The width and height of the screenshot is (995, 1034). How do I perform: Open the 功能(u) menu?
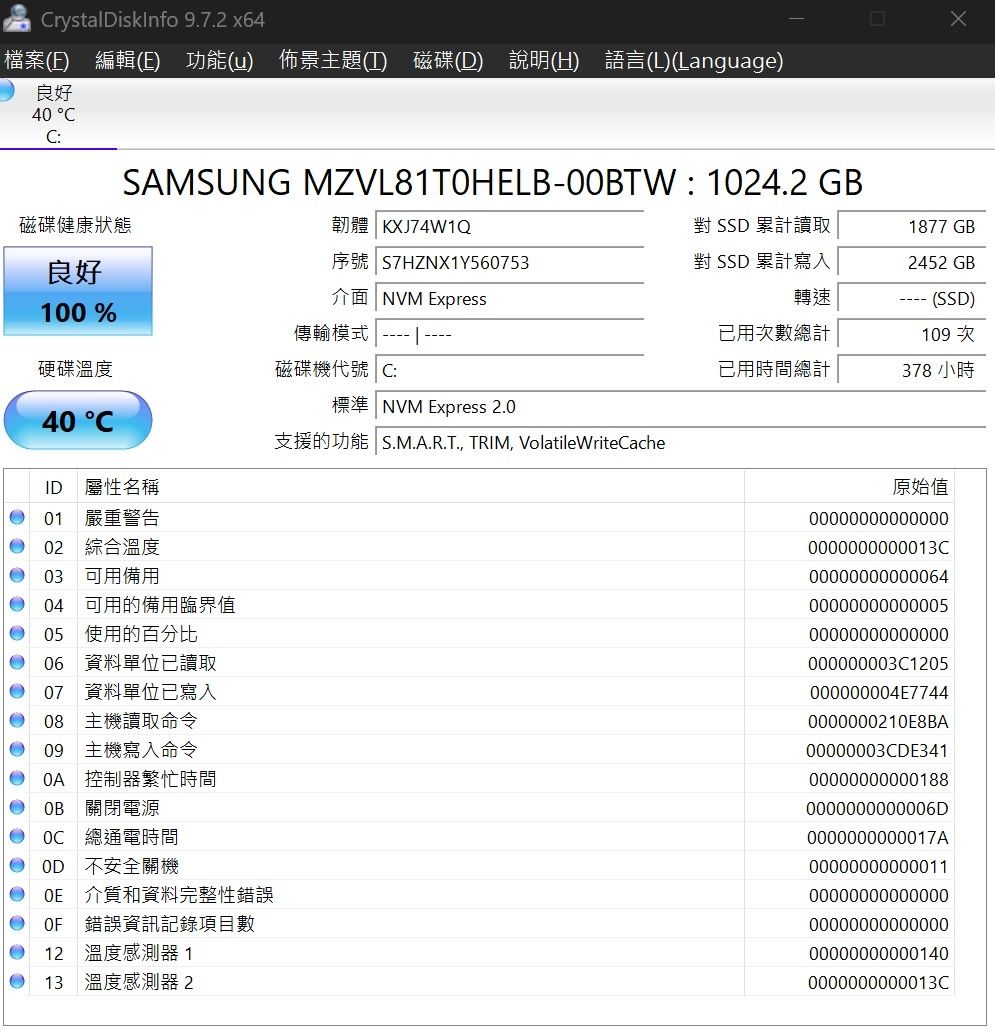[x=219, y=61]
